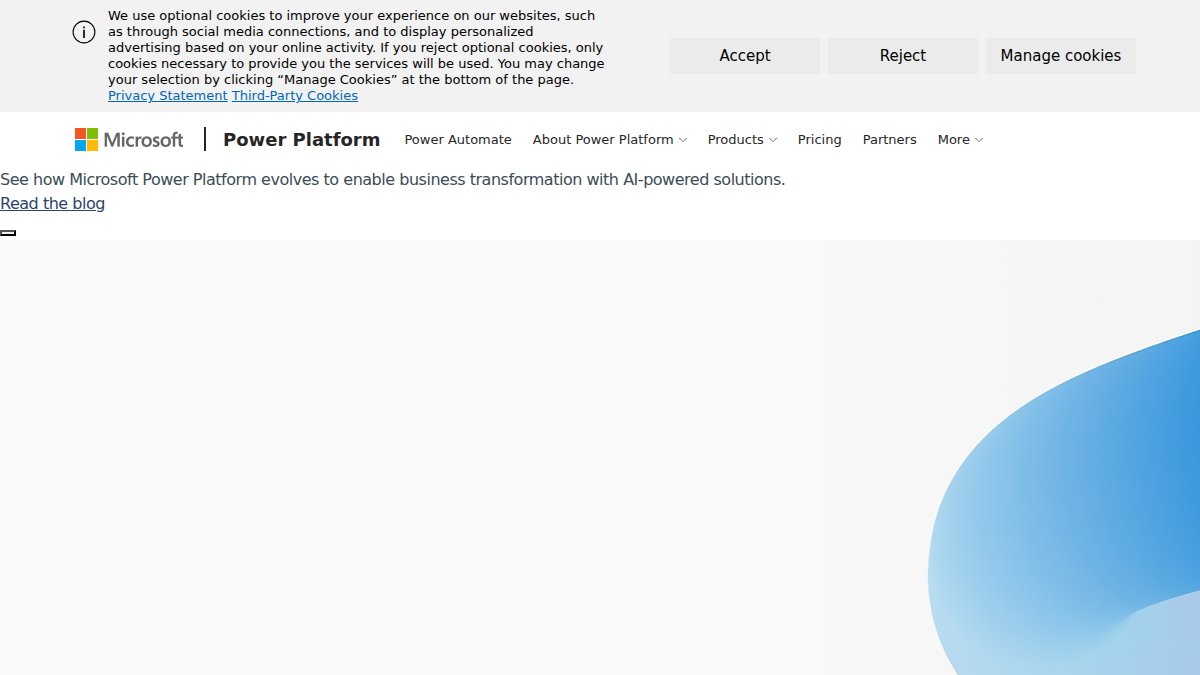Open the Partners page
The image size is (1200, 675).
point(889,140)
